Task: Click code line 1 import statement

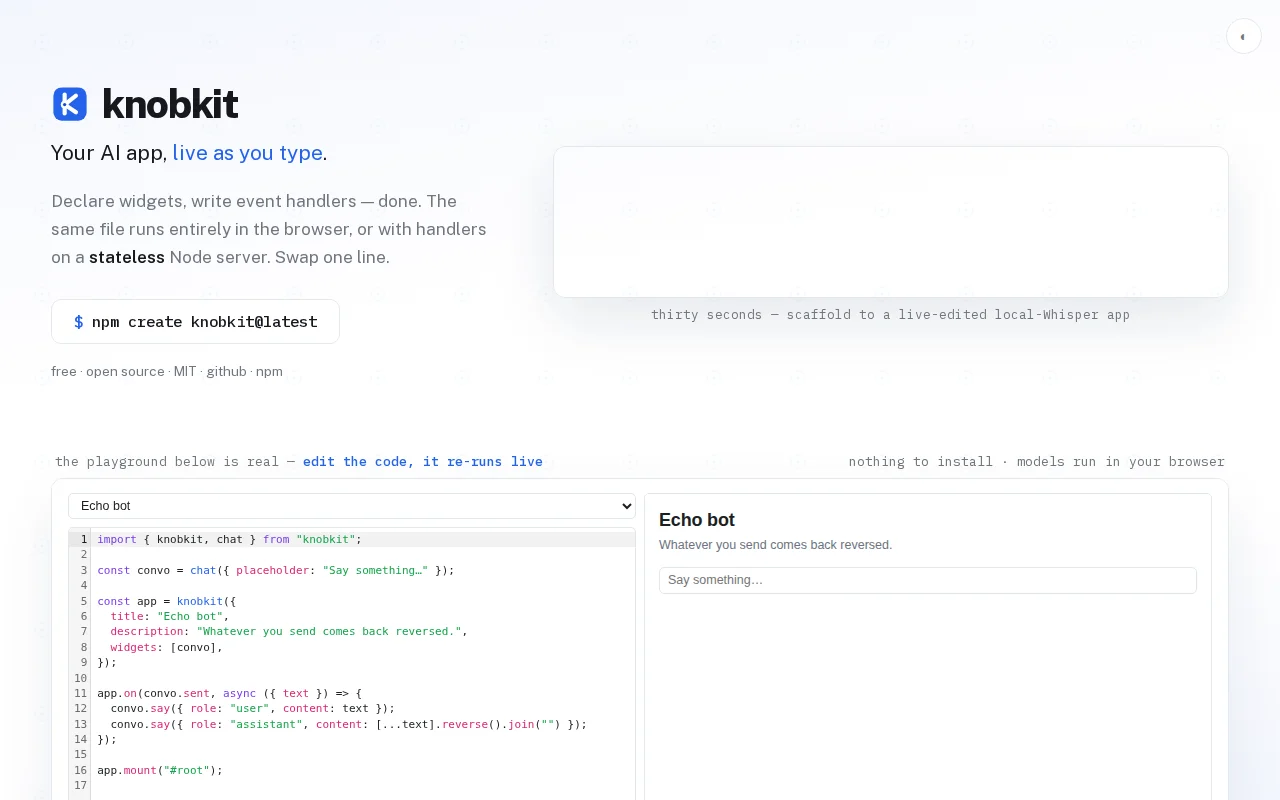Action: coord(229,539)
